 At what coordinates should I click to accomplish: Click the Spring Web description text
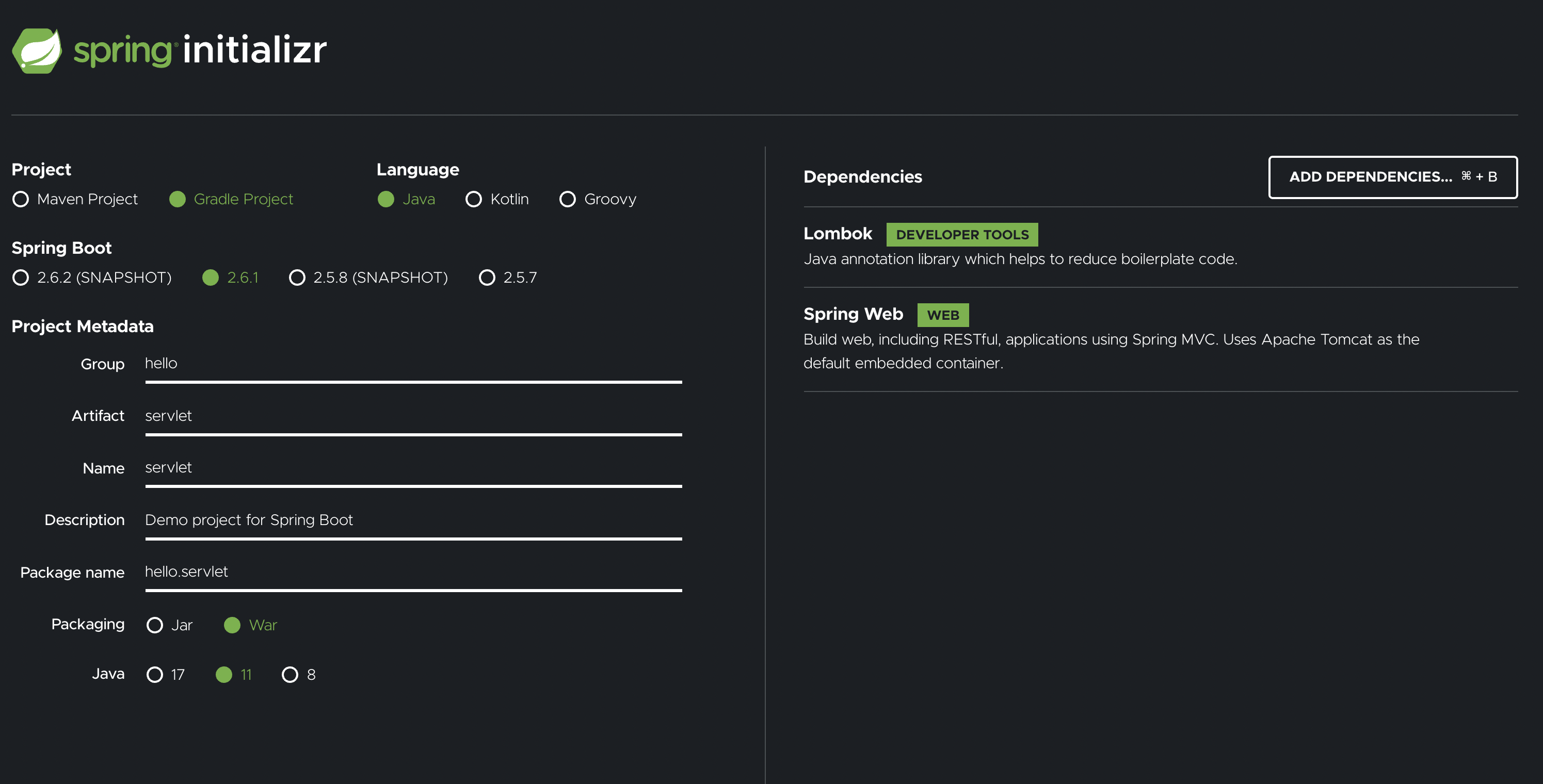(1111, 351)
